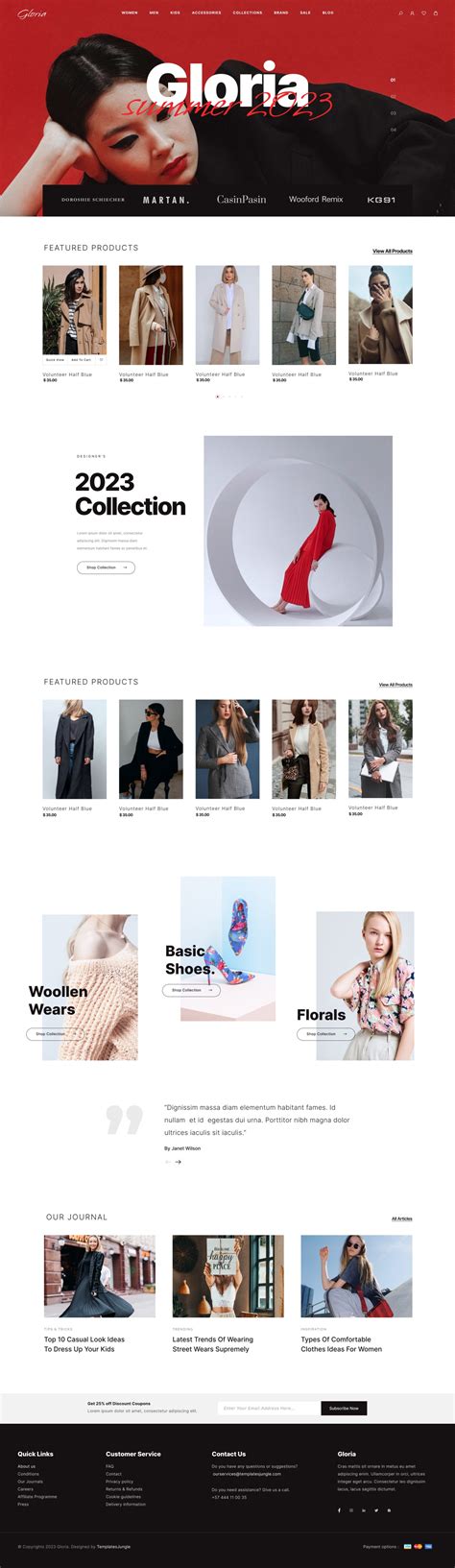Screen dimensions: 455x1568
Task: Select first product carousel pagination dot
Action: (217, 396)
